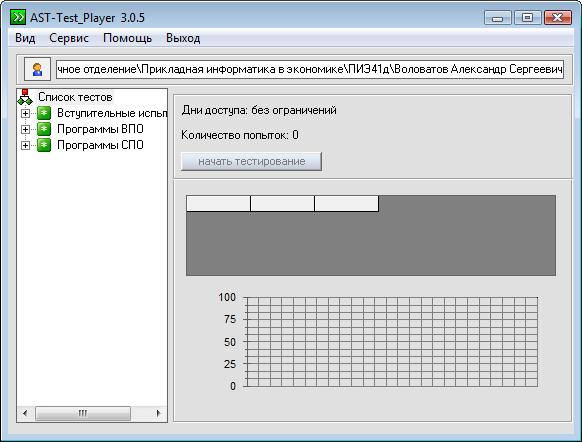Click the tree horizontal scrollbar thumb
582x442 pixels.
point(83,413)
